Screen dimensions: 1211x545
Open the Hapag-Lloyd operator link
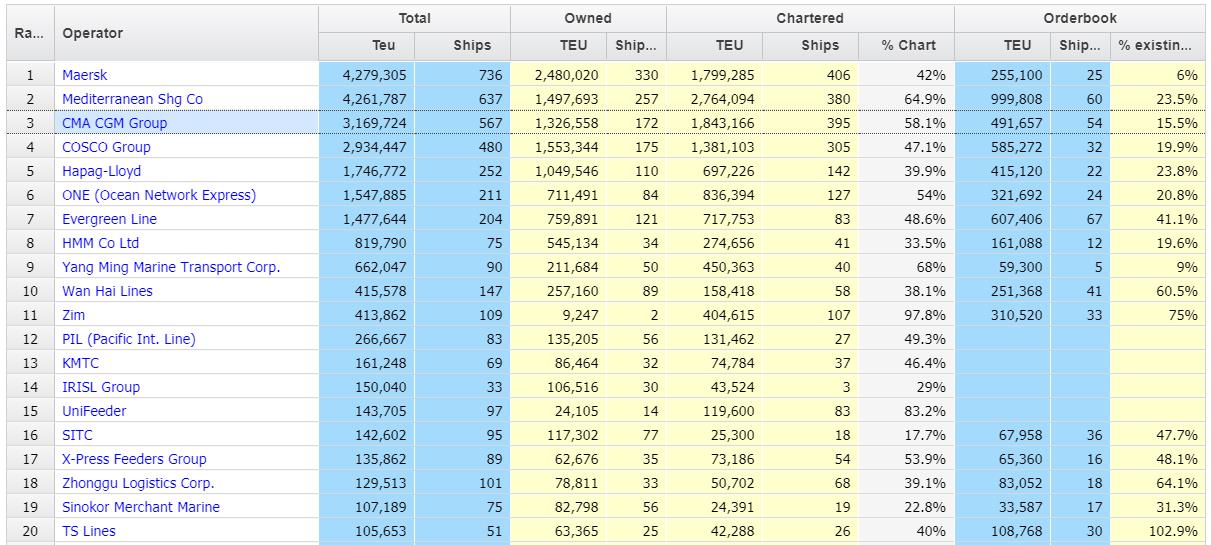pos(101,171)
